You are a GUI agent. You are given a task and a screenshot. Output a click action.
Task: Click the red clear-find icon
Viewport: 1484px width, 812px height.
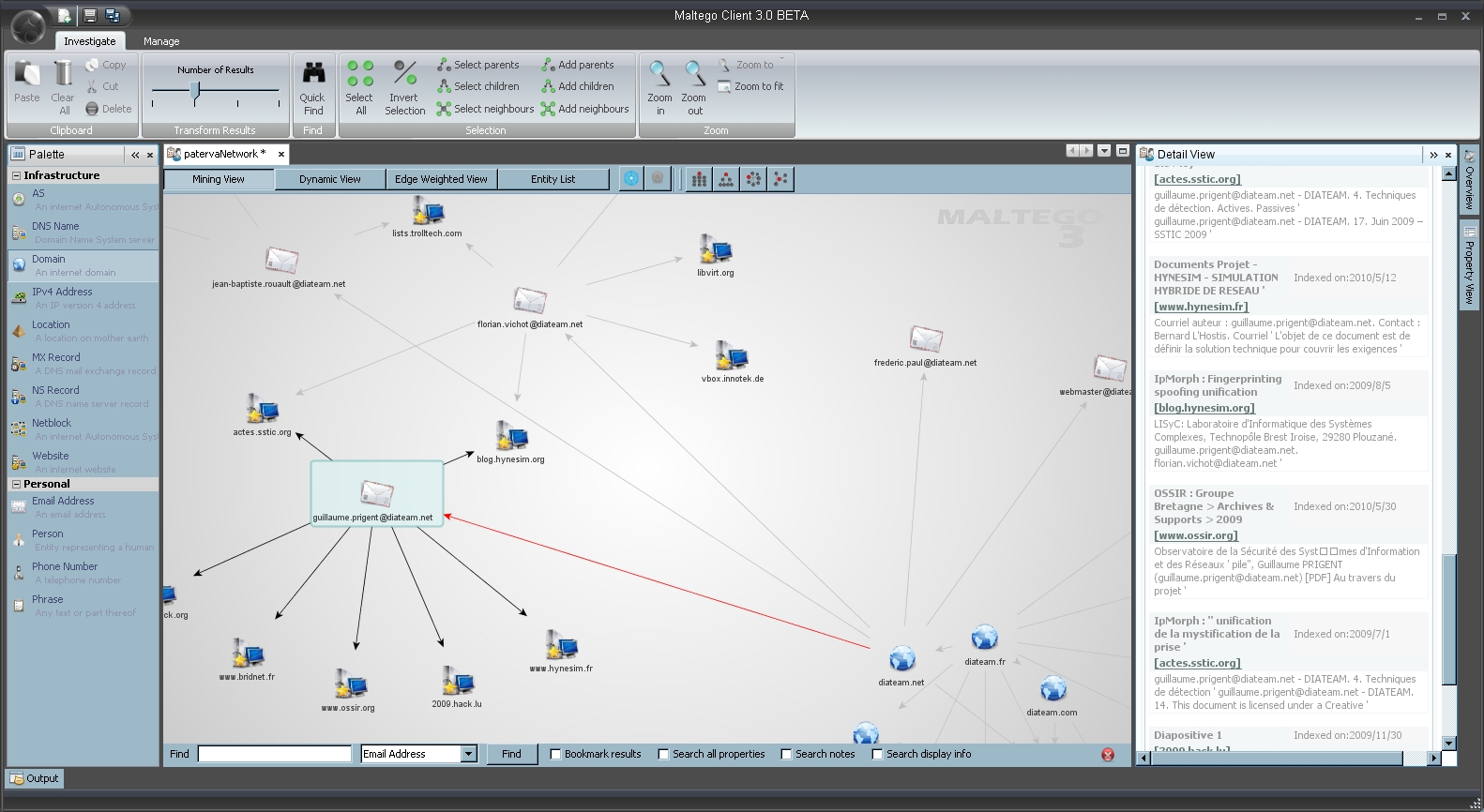(1108, 754)
